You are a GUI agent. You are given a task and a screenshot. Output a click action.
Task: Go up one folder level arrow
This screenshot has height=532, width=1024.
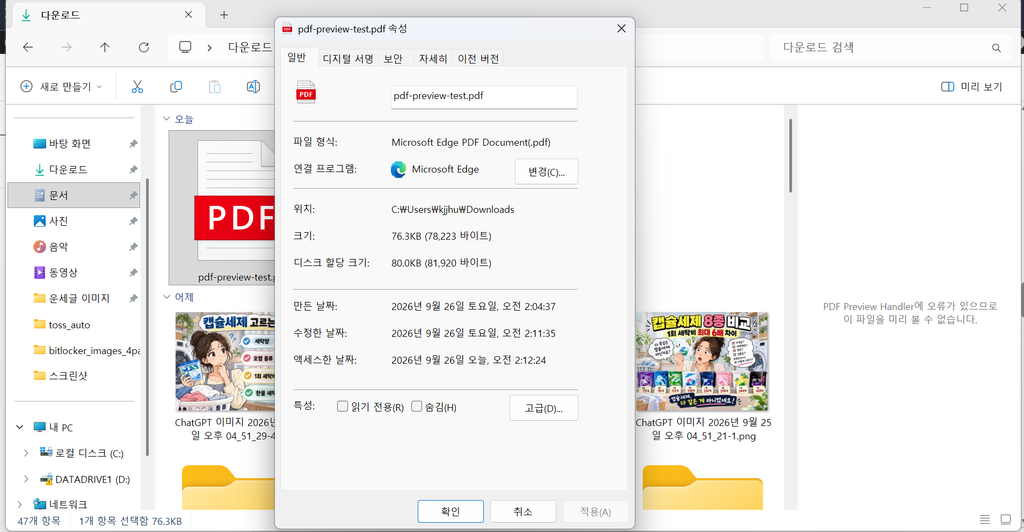click(104, 47)
